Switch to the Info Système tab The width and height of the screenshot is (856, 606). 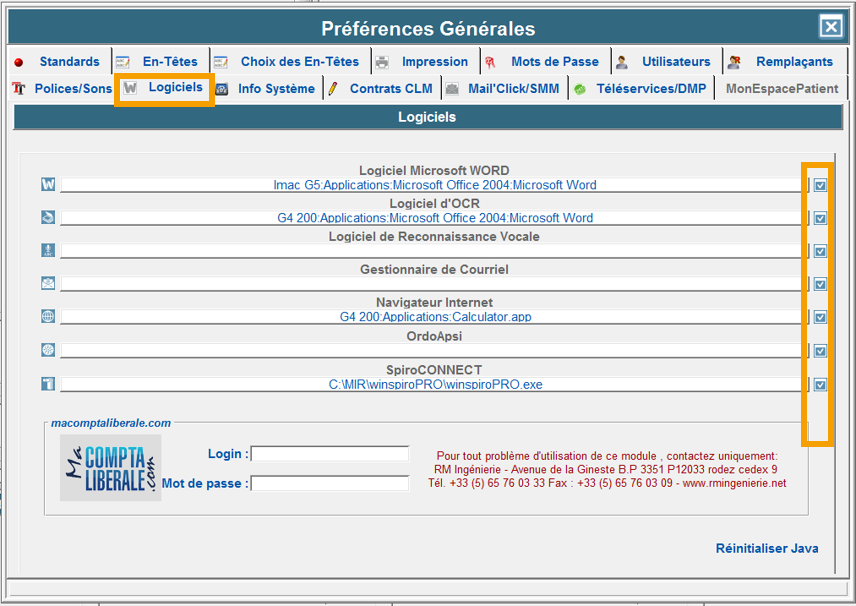click(x=266, y=89)
